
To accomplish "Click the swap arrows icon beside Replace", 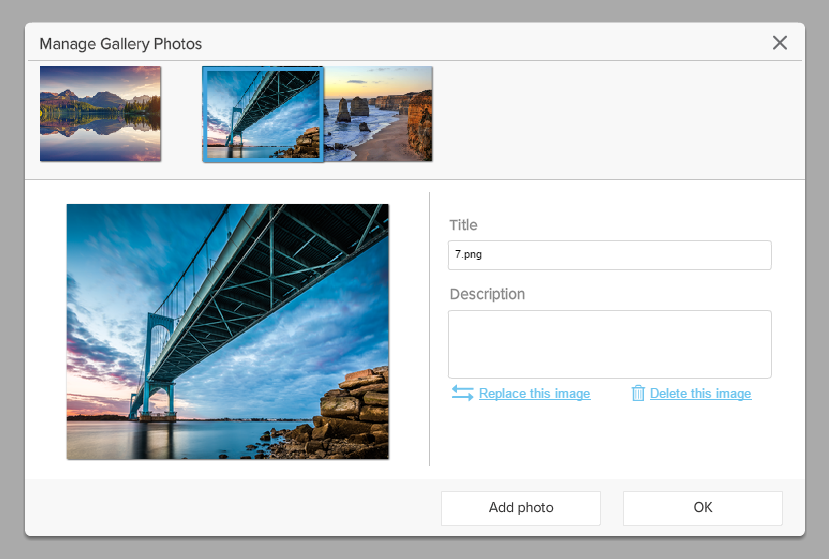I will (x=462, y=393).
